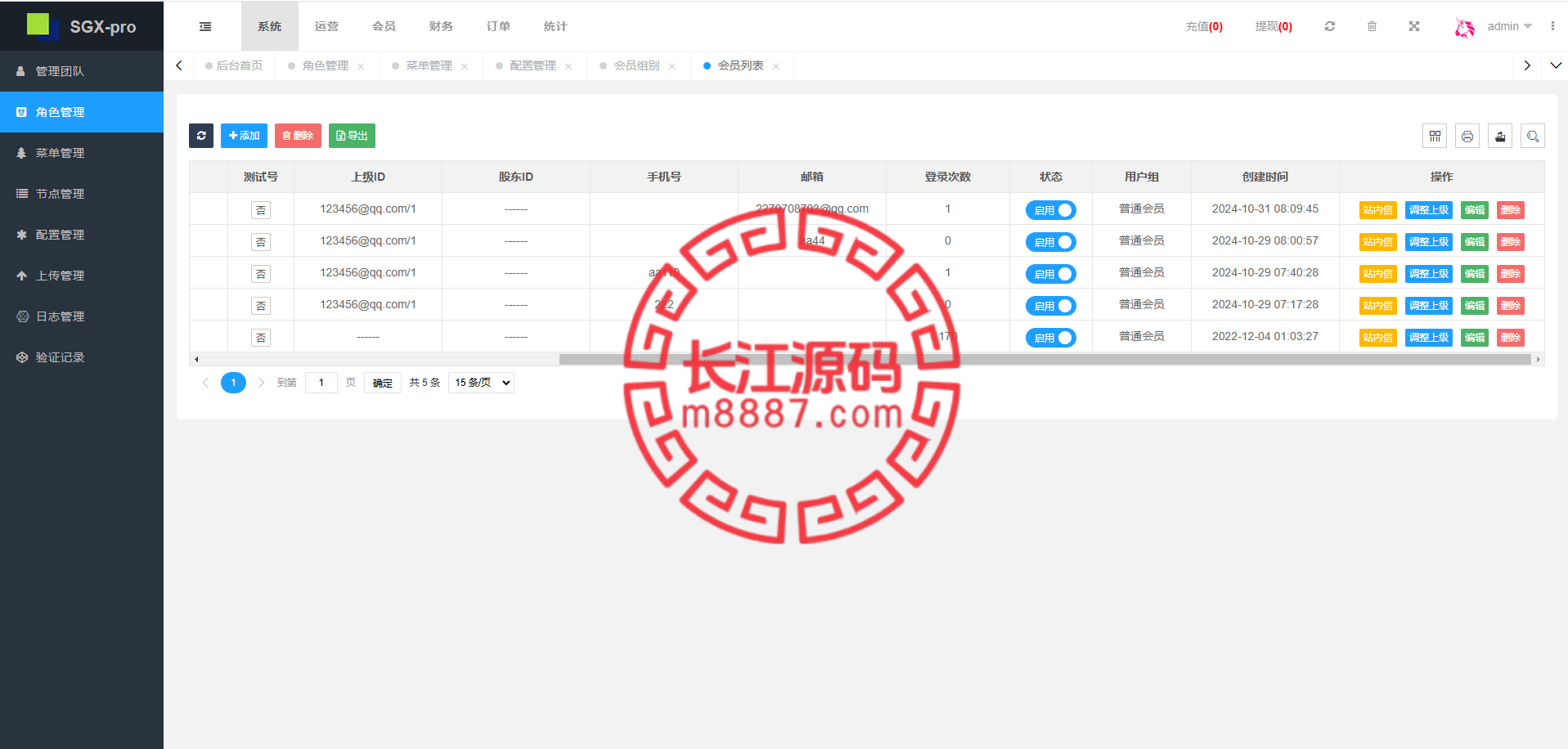Toggle 启用 switch for 2024-10-29 08:00:57 row
Screen dimensions: 1568x749
click(x=1051, y=242)
